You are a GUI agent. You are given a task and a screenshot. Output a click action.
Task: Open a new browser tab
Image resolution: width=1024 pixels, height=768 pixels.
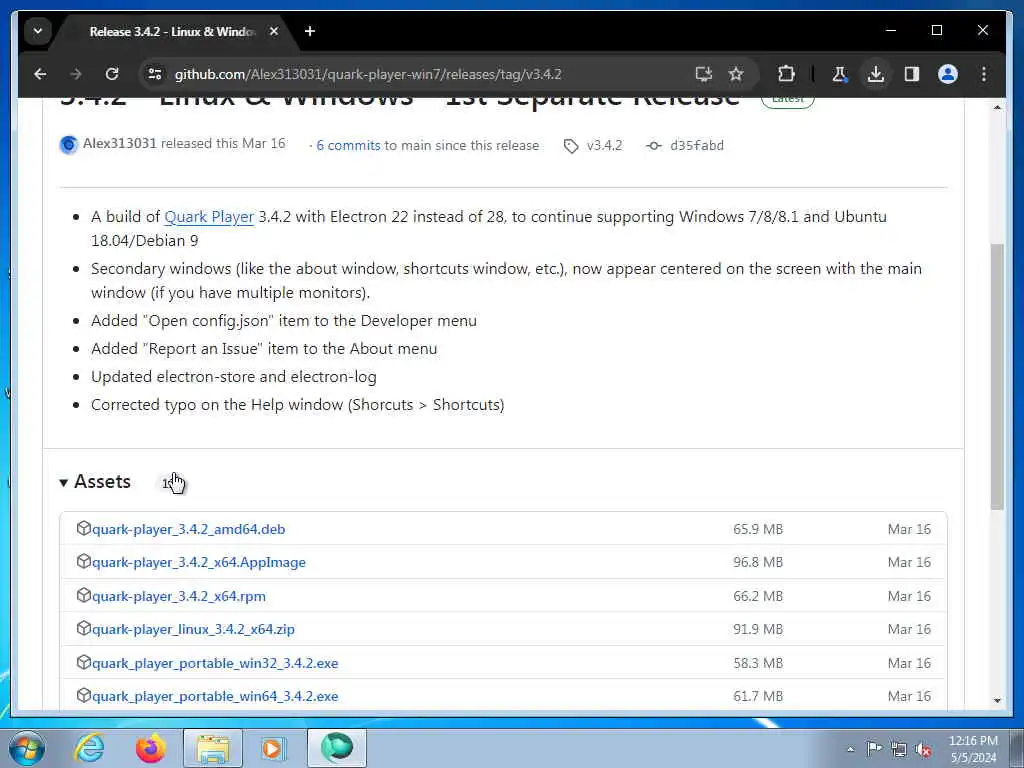310,31
